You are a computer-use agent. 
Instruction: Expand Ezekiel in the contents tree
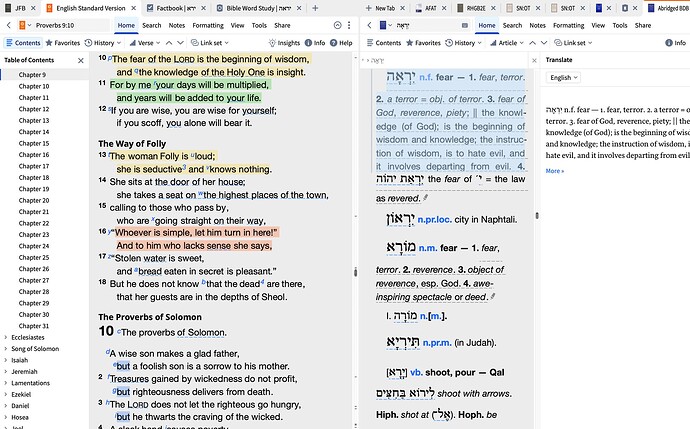click(x=6, y=395)
